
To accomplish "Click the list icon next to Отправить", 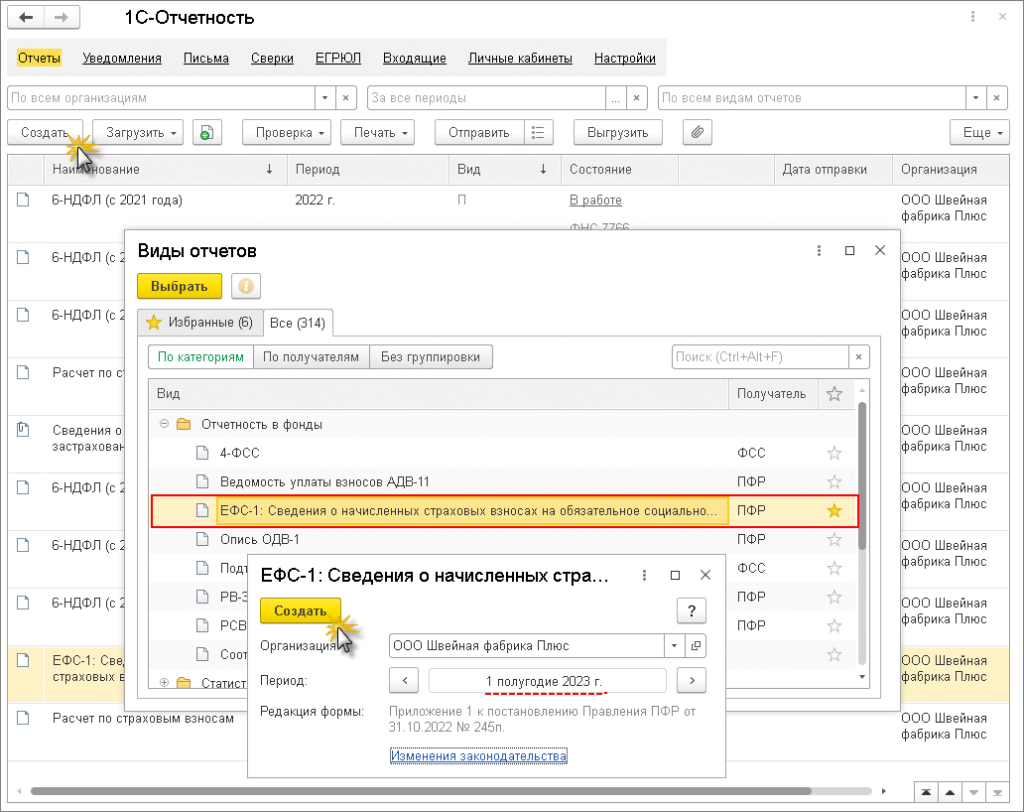I will pyautogui.click(x=539, y=132).
